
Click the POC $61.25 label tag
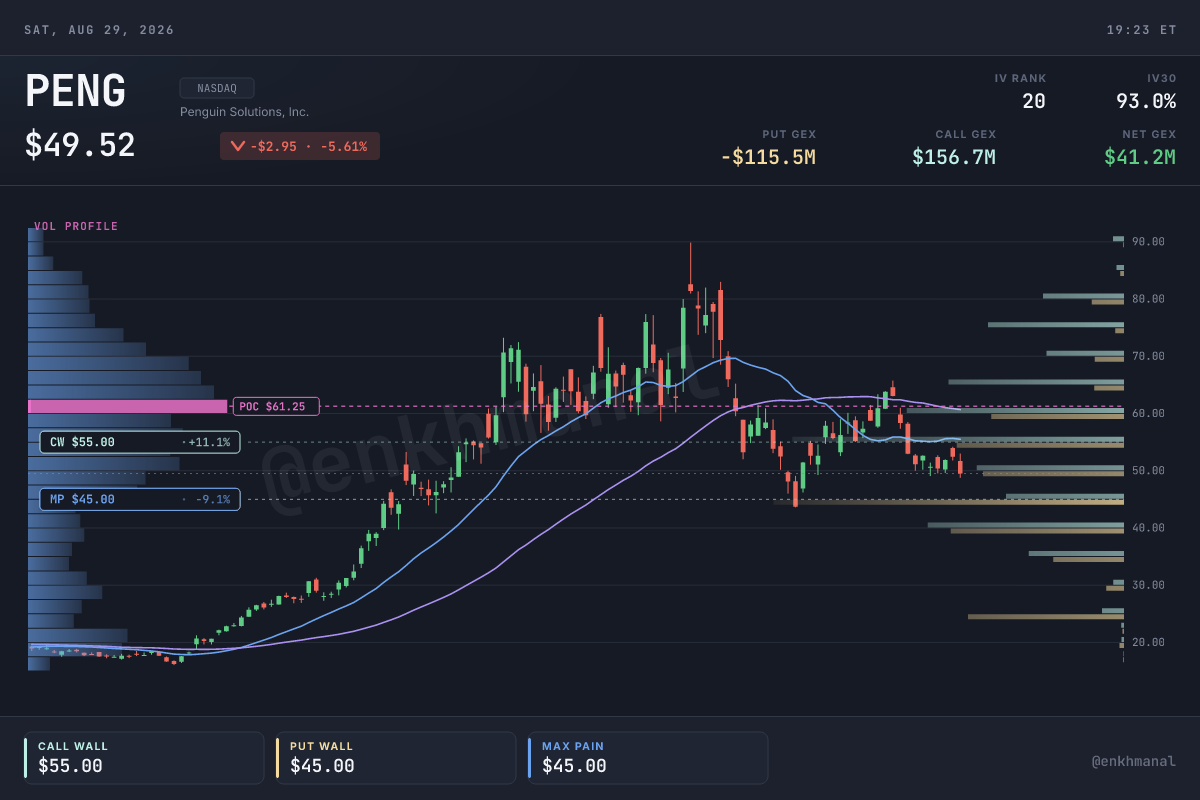(276, 406)
